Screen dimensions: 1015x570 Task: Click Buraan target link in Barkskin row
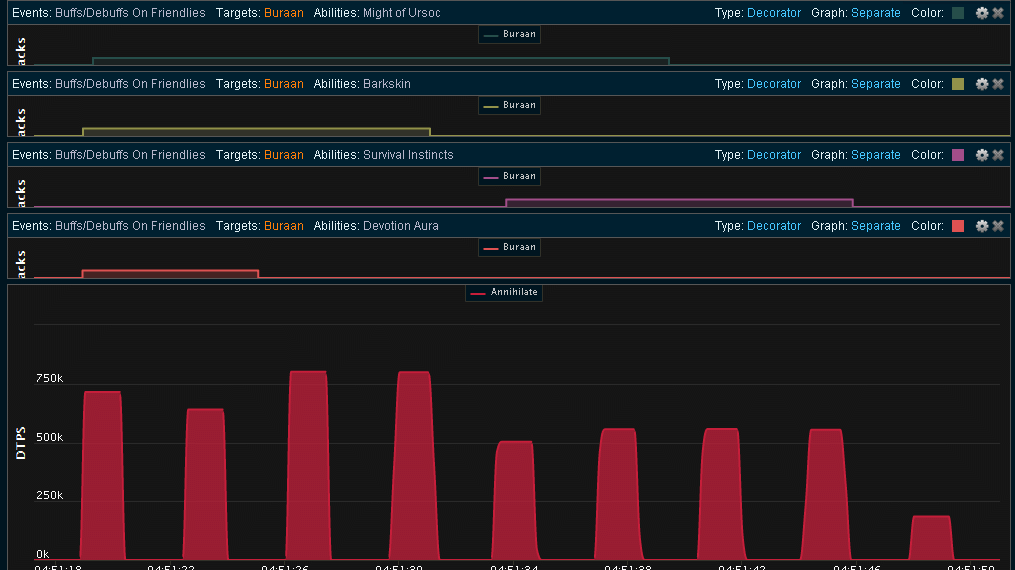pyautogui.click(x=283, y=84)
